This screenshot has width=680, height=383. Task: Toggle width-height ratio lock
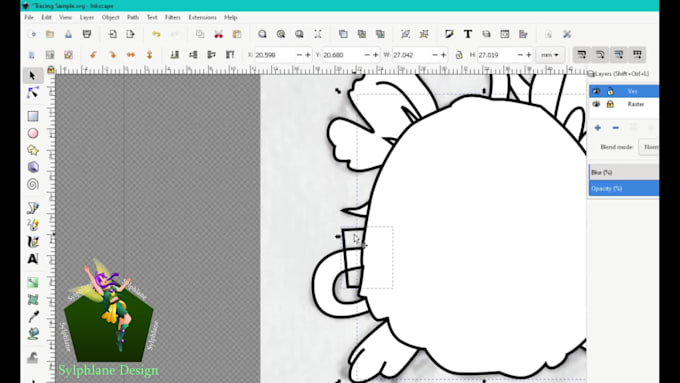pos(459,55)
